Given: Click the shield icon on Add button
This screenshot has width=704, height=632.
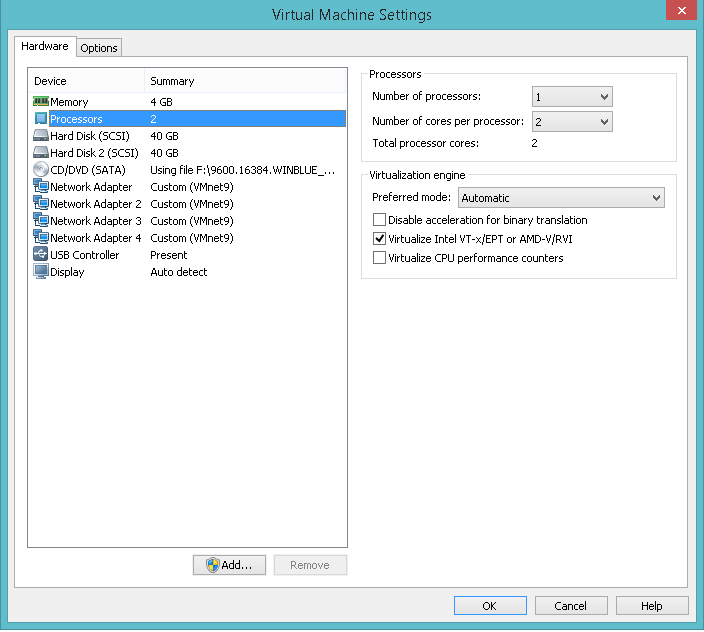Looking at the screenshot, I should pos(213,565).
